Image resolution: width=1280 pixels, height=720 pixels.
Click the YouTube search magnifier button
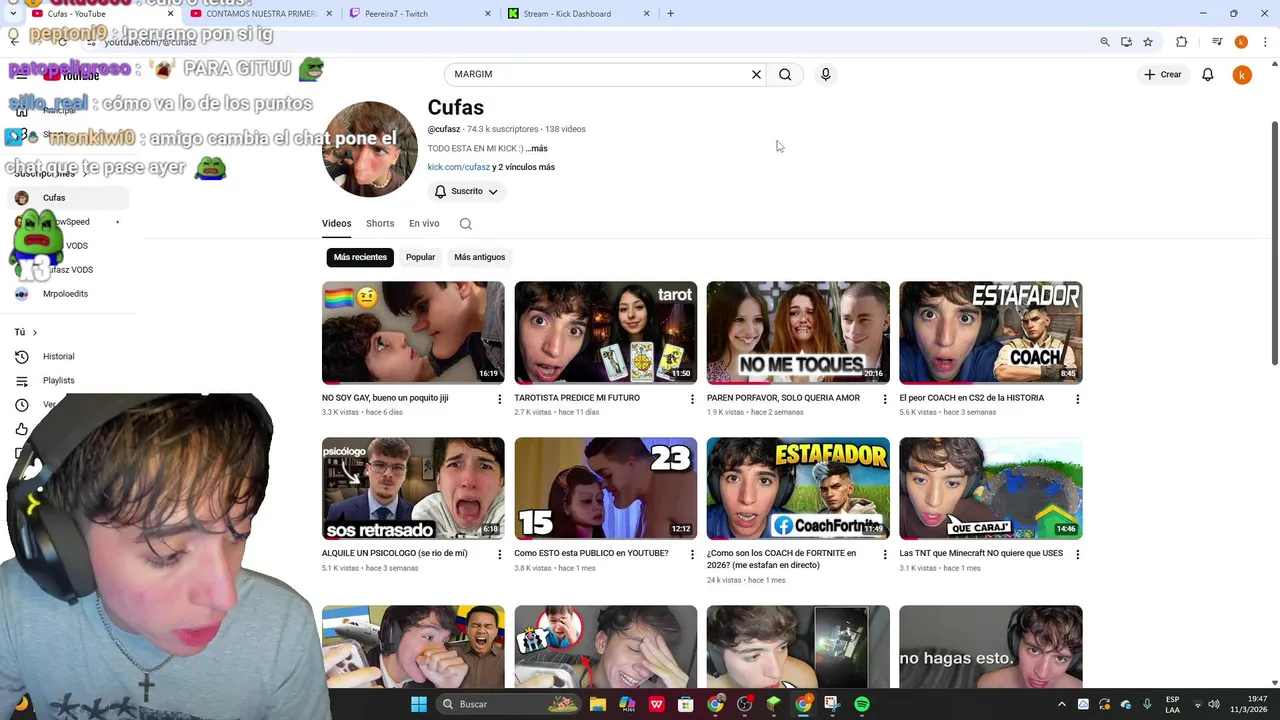[x=785, y=74]
